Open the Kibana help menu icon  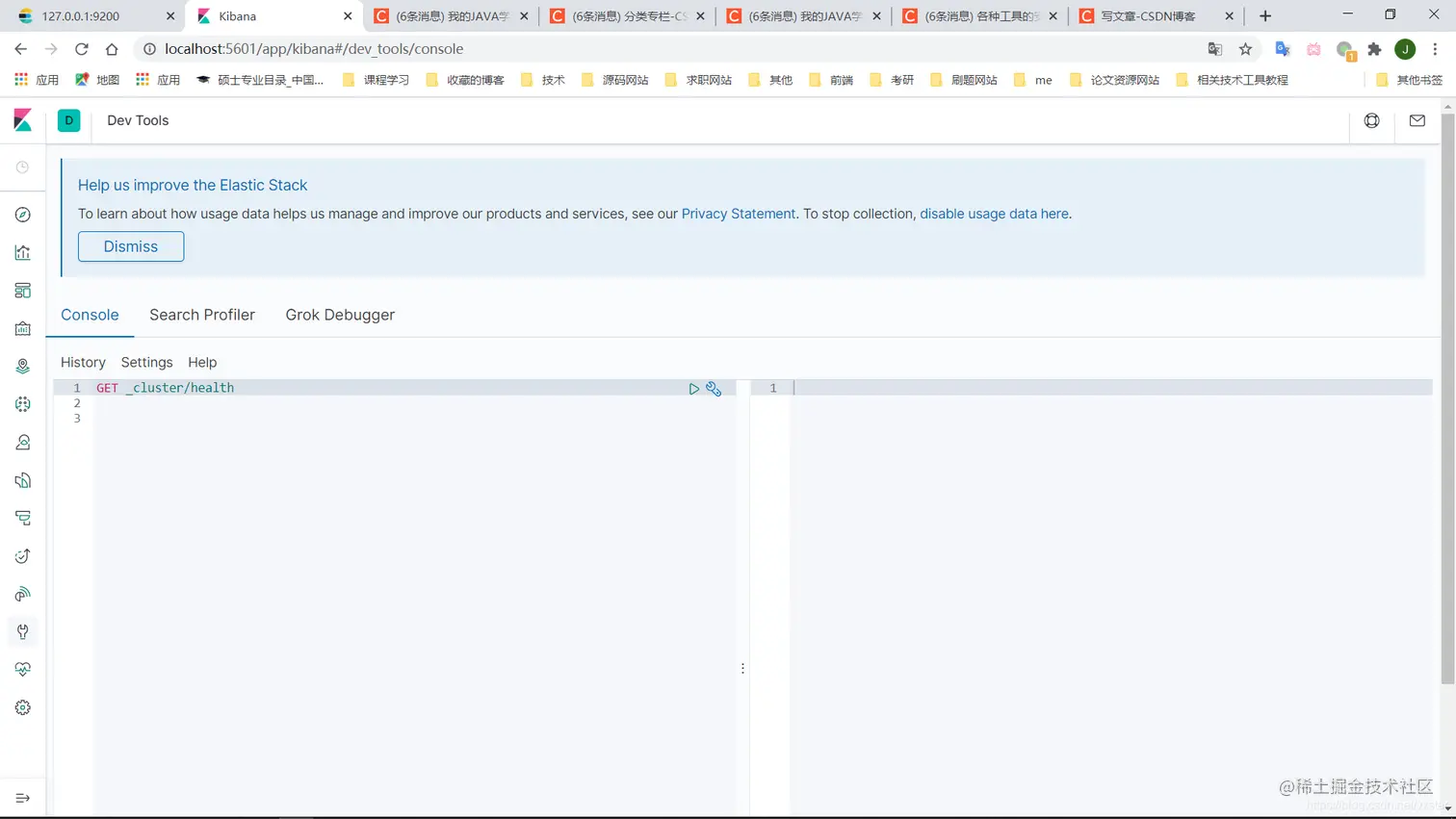tap(1372, 120)
